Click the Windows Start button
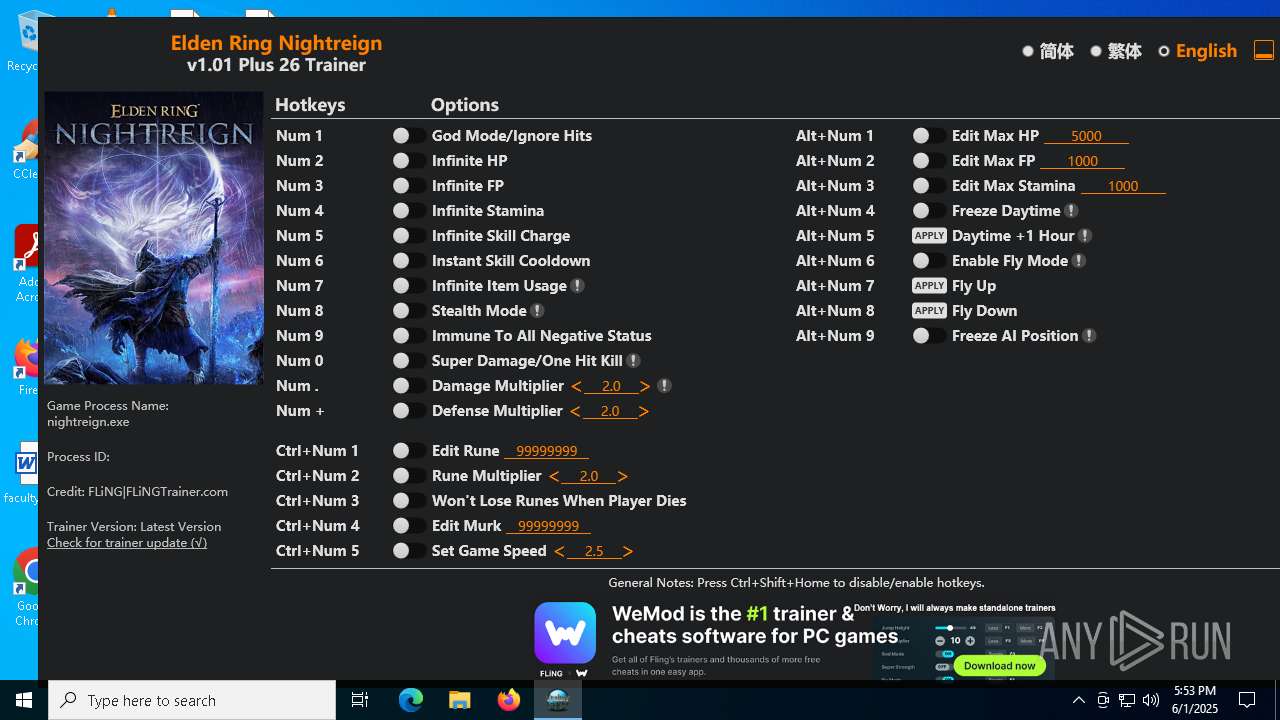The width and height of the screenshot is (1280, 720). point(24,700)
